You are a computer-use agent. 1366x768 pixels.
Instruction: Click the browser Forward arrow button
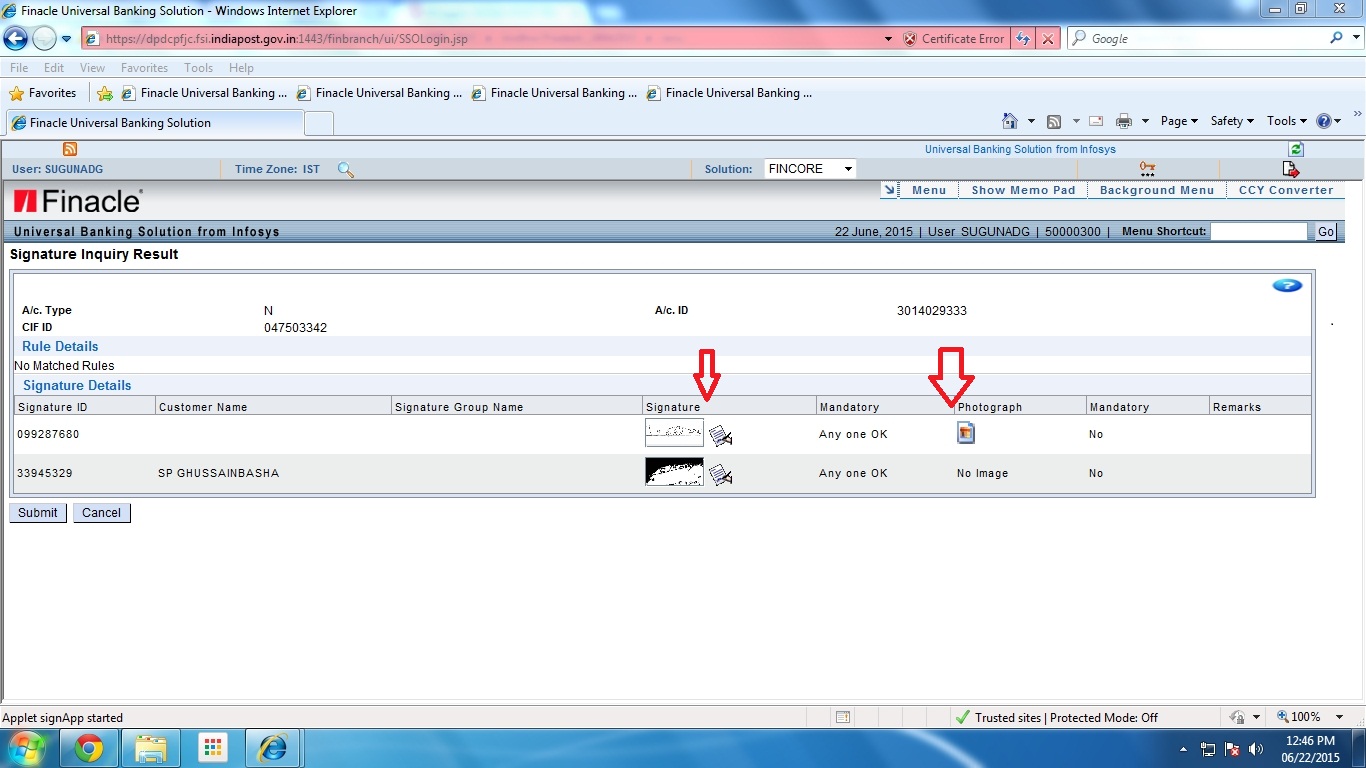pos(44,38)
